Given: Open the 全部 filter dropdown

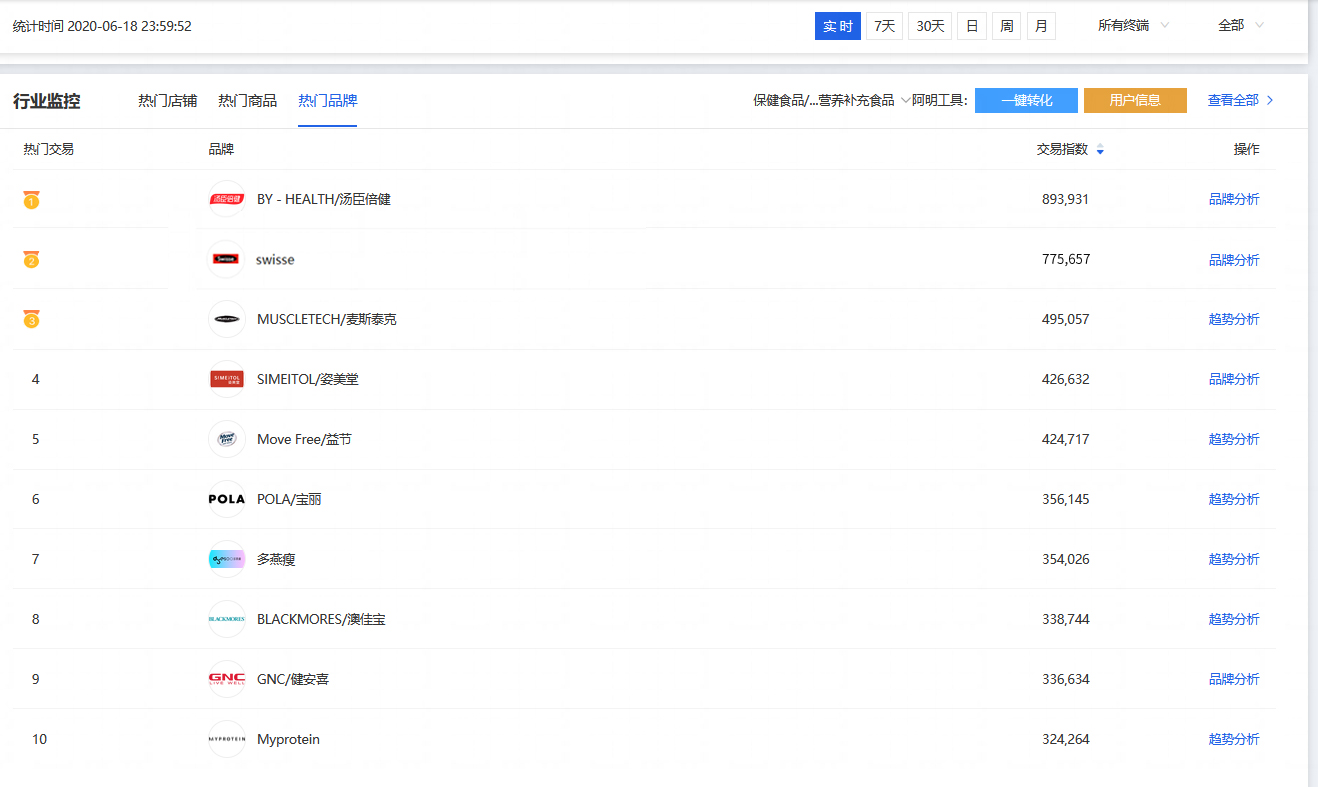Looking at the screenshot, I should [x=1240, y=26].
